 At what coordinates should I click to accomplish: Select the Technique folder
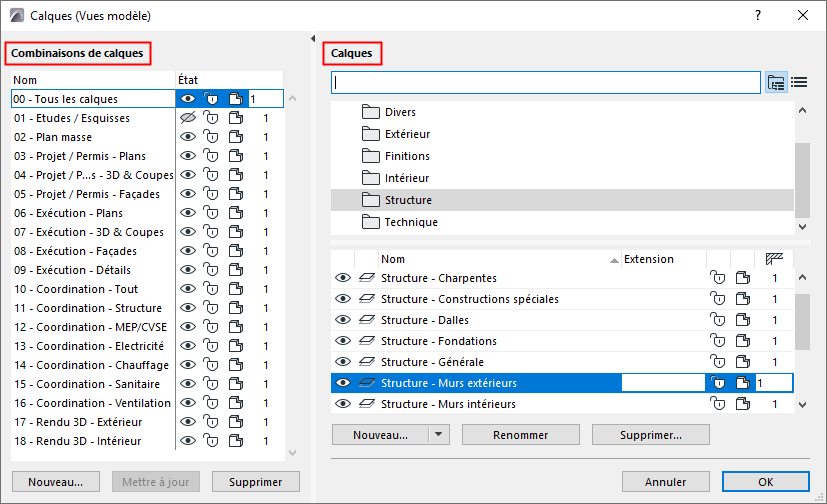click(x=411, y=222)
